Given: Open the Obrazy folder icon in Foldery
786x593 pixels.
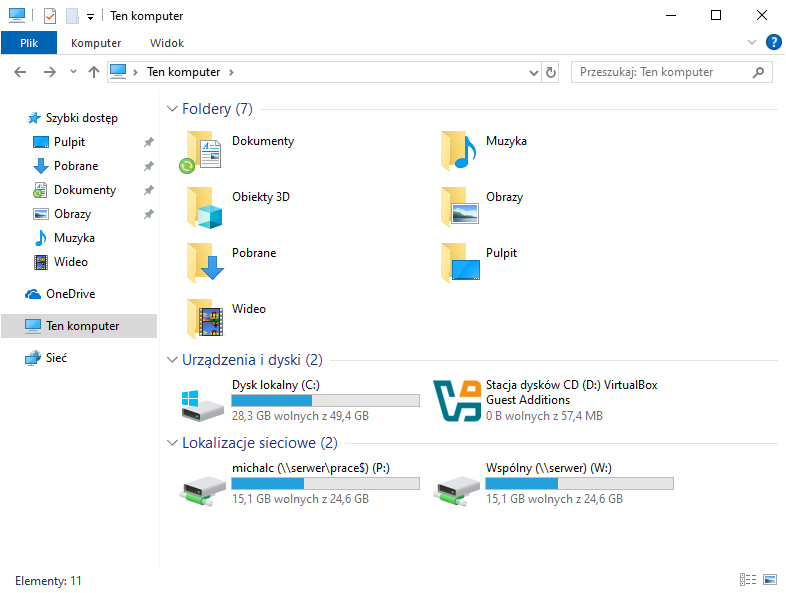Looking at the screenshot, I should (460, 207).
